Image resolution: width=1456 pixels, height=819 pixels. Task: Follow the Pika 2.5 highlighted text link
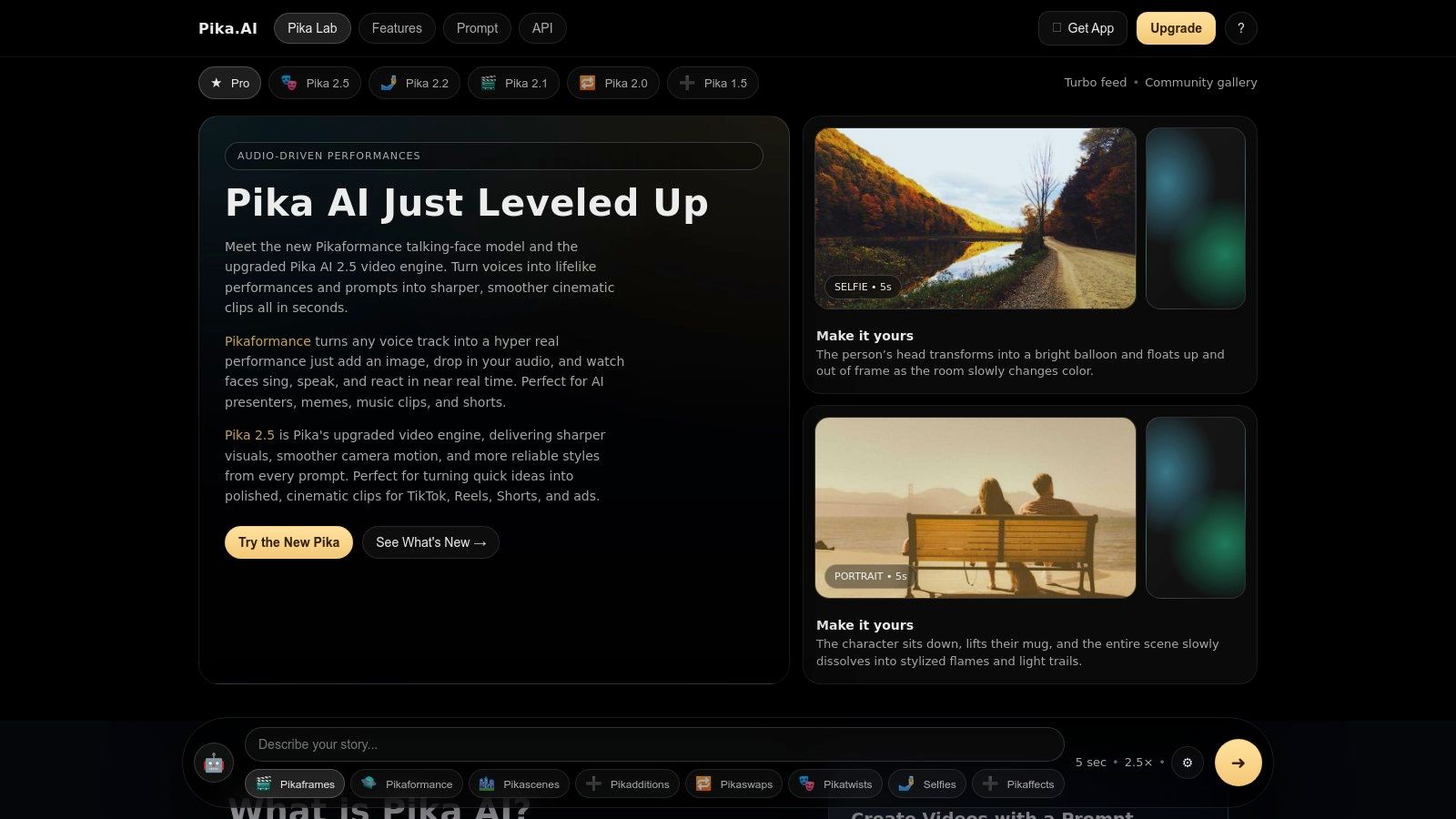tap(249, 435)
